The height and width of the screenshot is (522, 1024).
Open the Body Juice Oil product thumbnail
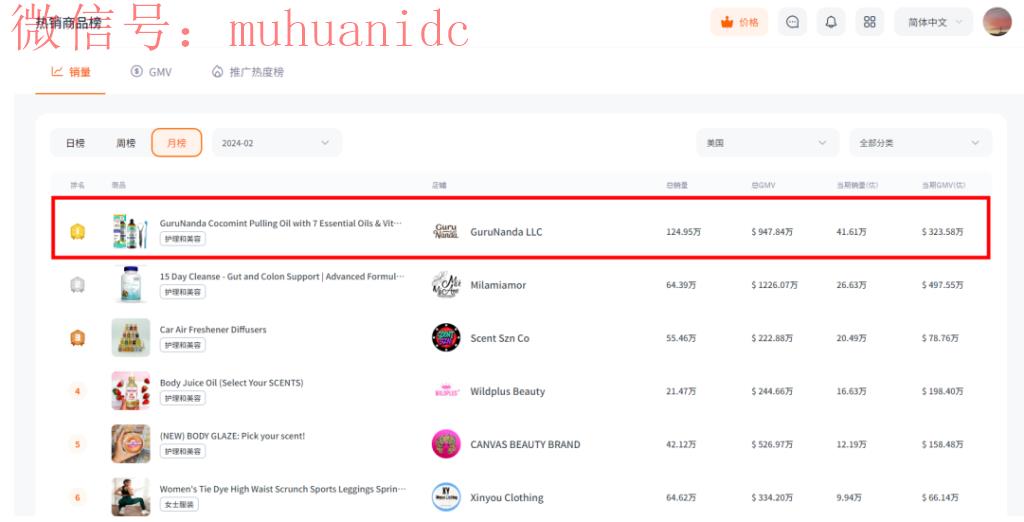[x=131, y=391]
